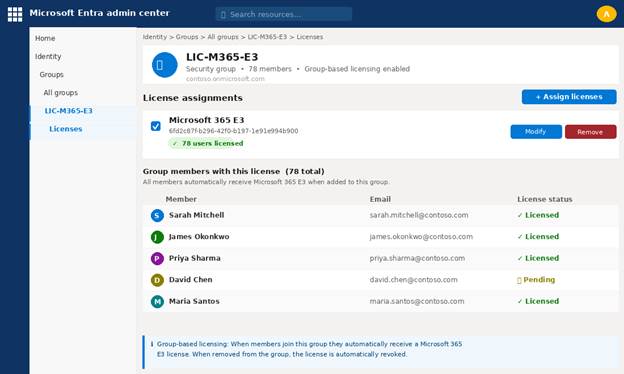Click the 78 users licensed badge
Screen dimensions: 624x374
point(207,143)
